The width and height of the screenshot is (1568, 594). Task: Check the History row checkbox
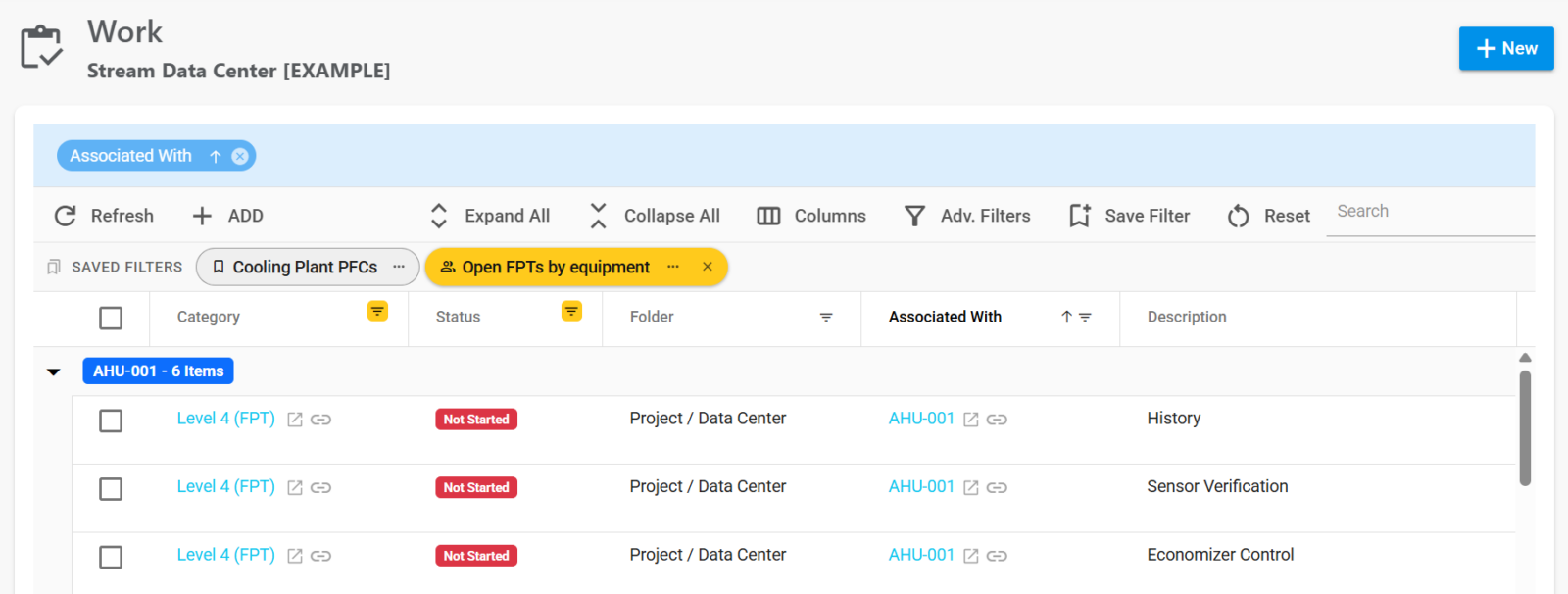[111, 421]
